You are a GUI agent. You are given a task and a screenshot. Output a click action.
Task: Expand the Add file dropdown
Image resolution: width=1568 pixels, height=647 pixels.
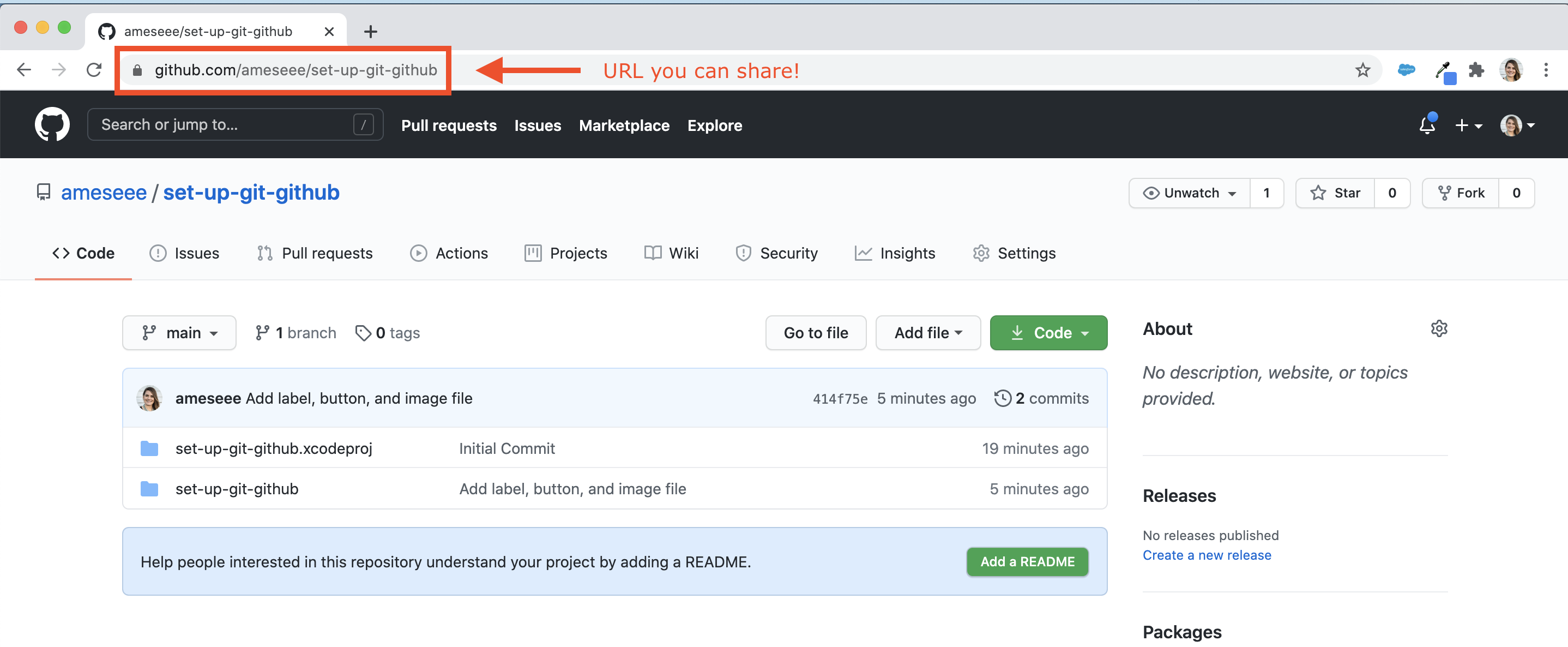pyautogui.click(x=927, y=333)
